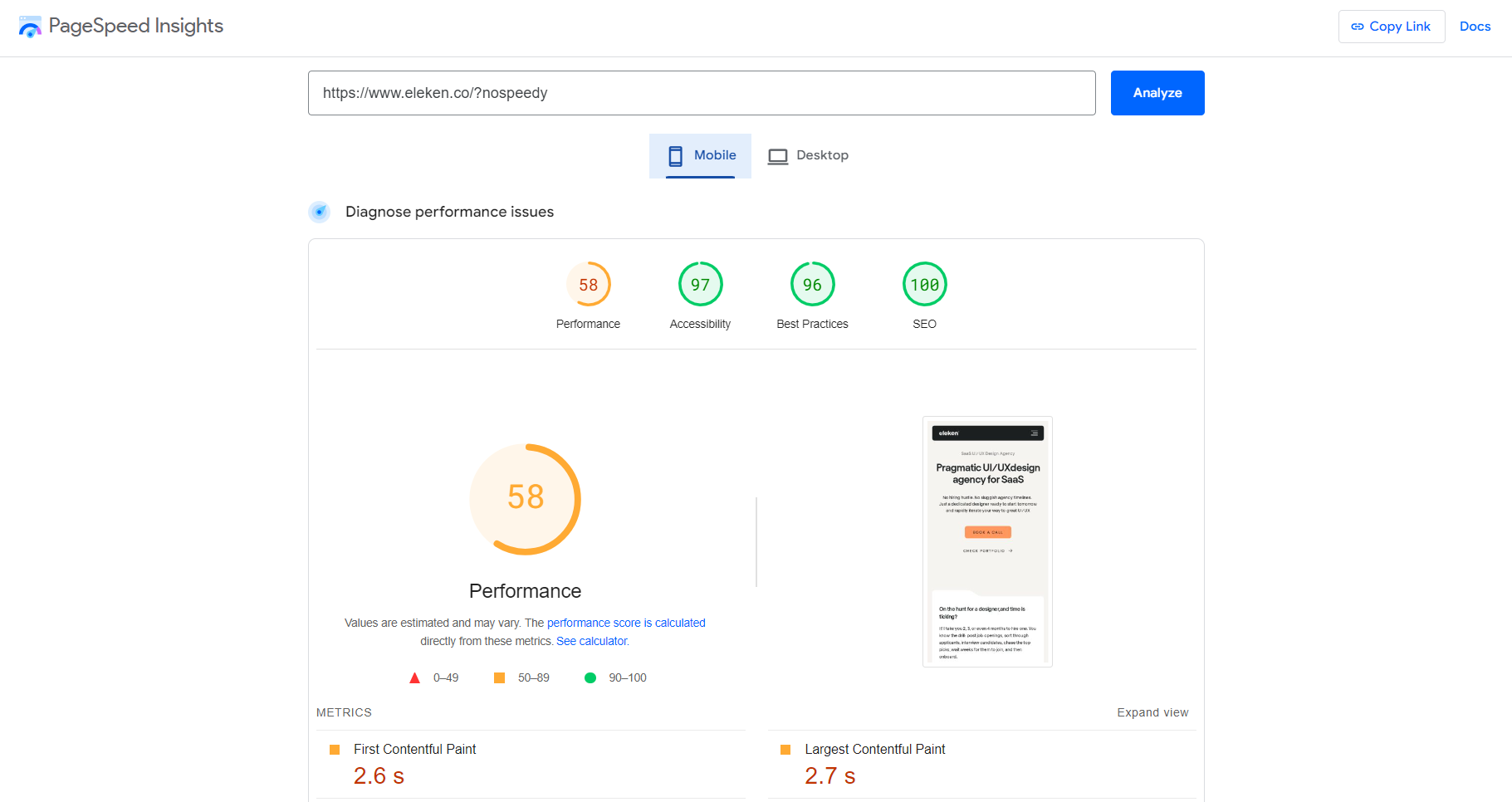Screen dimensions: 1512x802
Task: Click the Diagnose performance issues icon
Action: click(320, 212)
